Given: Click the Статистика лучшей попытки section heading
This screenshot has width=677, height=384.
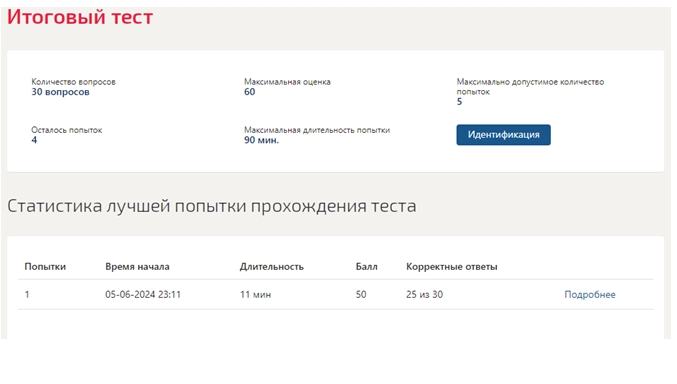Looking at the screenshot, I should [212, 206].
